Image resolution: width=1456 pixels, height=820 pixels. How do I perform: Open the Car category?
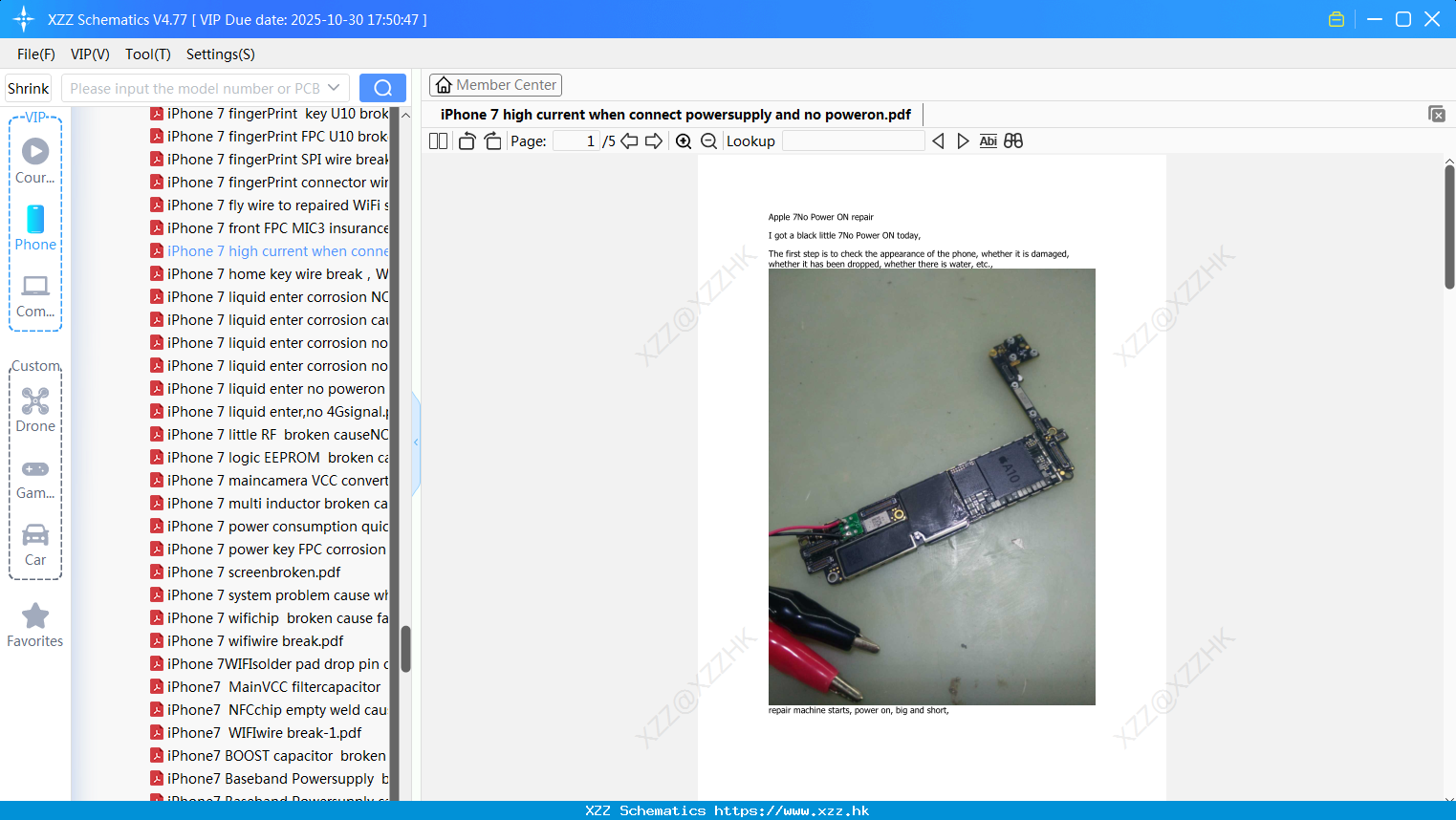(x=35, y=545)
